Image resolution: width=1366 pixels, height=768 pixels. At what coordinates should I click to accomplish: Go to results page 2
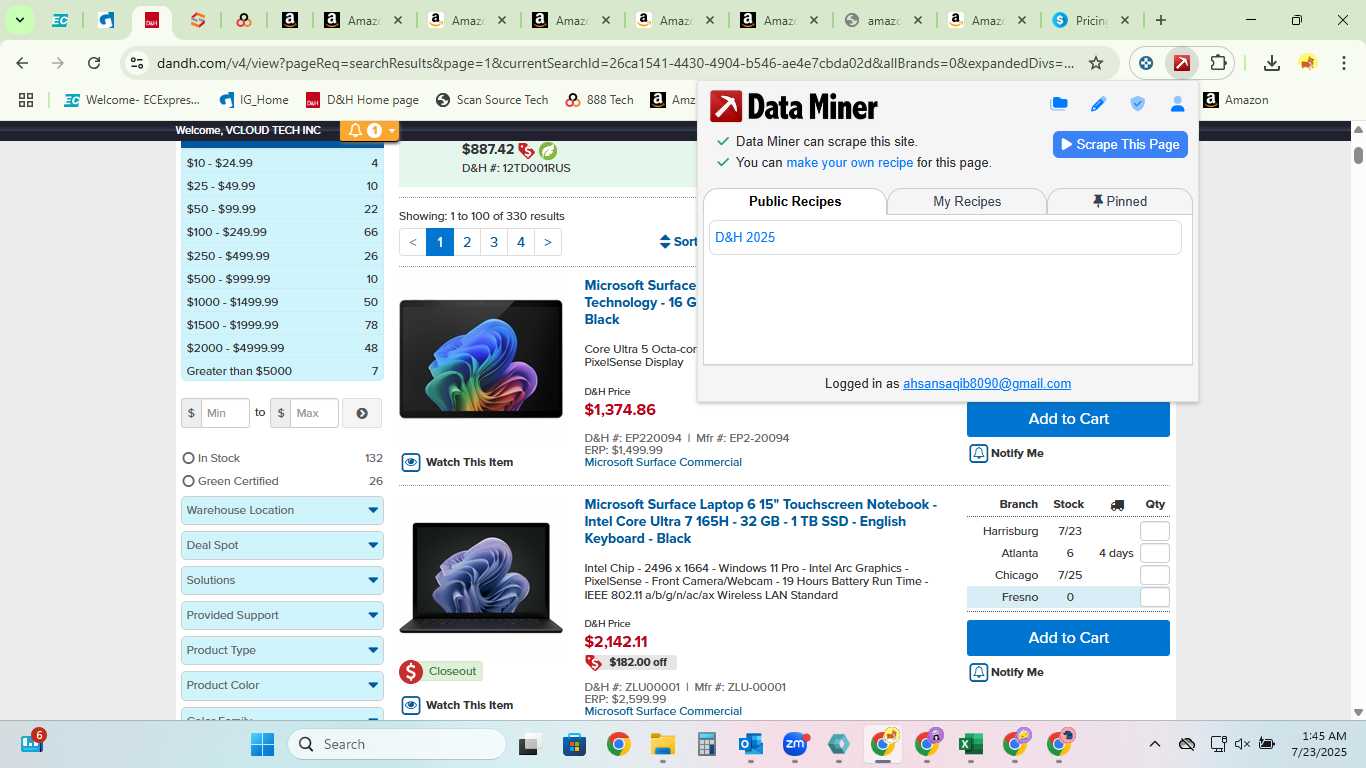click(x=467, y=242)
